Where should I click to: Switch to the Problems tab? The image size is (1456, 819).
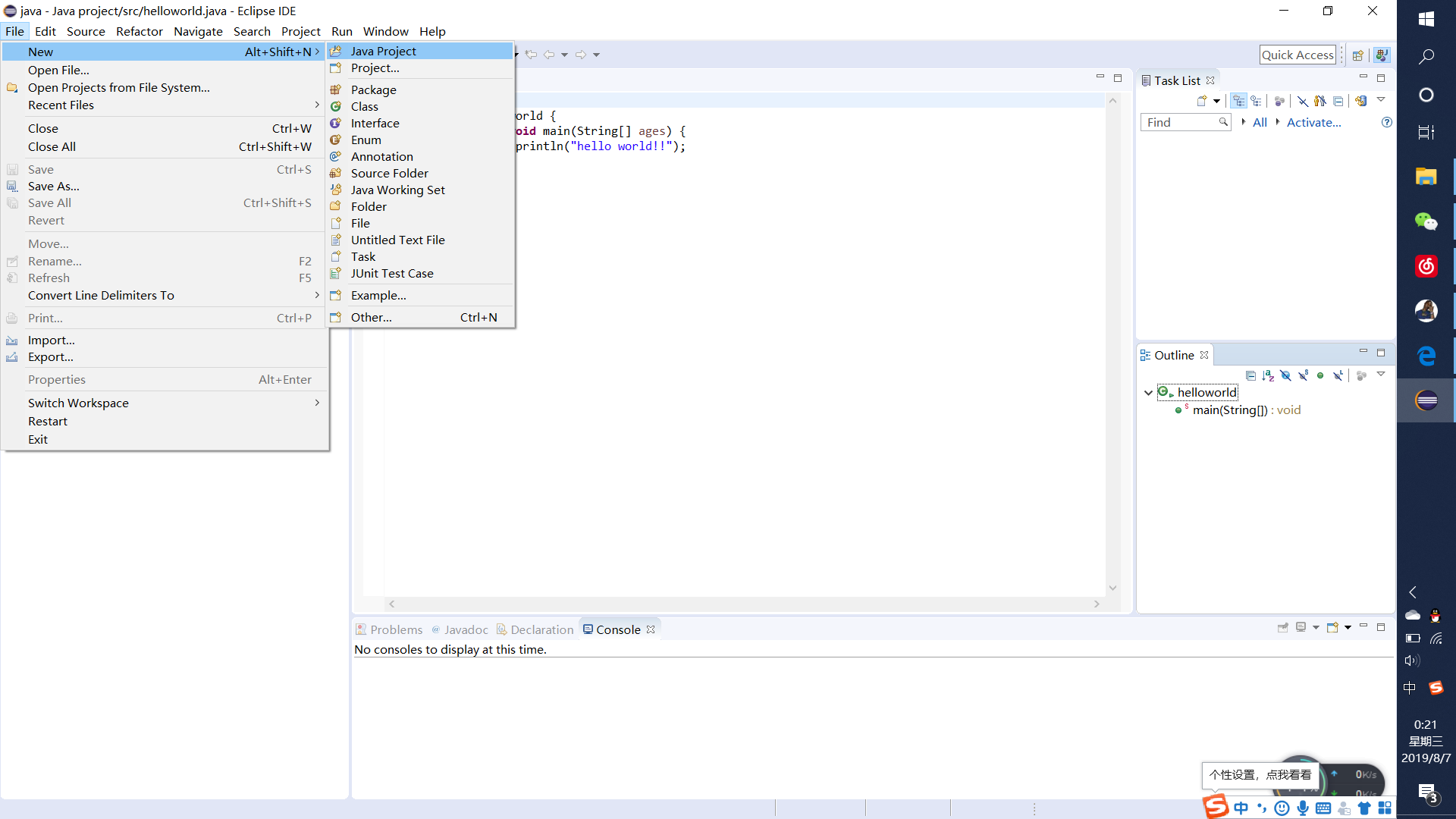point(390,629)
